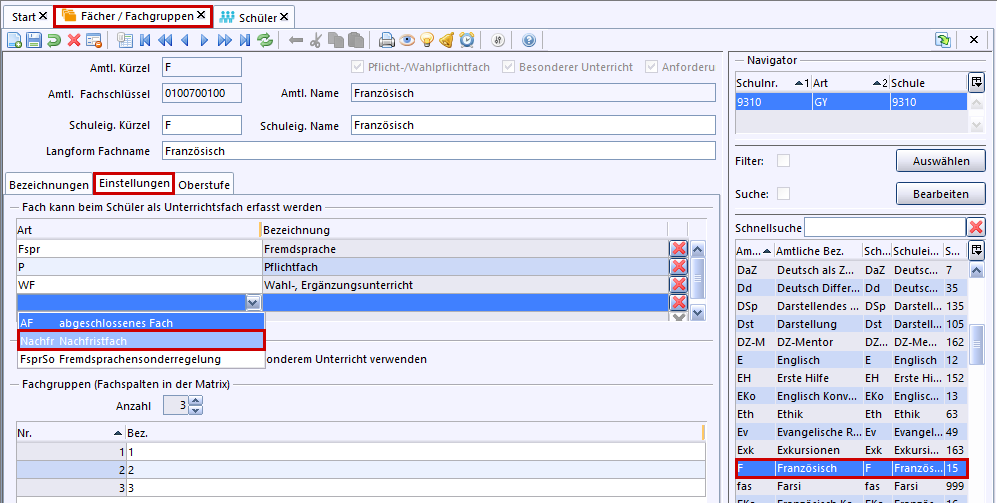
Task: Click the save (floppy disk) toolbar icon
Action: click(x=34, y=40)
